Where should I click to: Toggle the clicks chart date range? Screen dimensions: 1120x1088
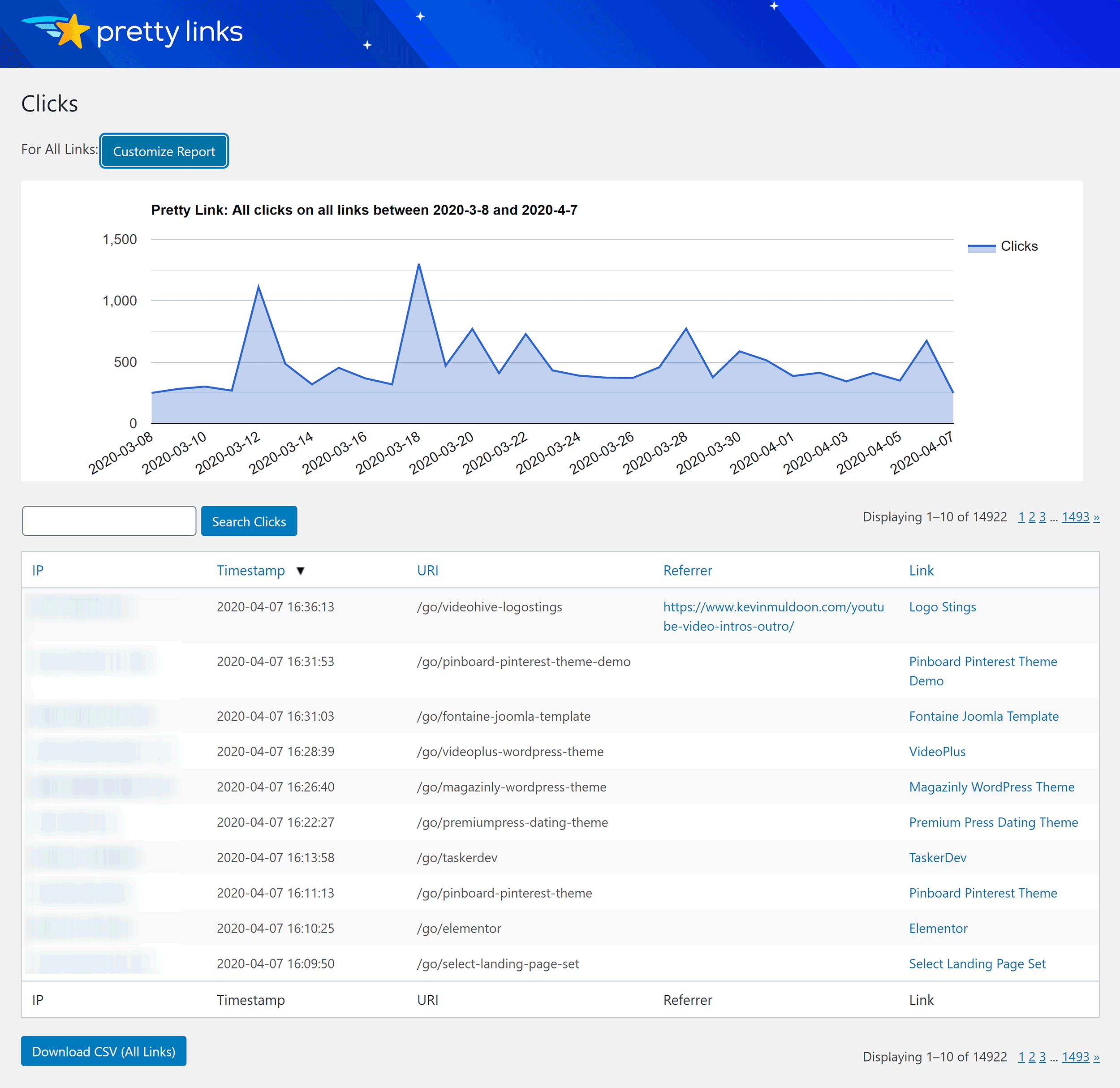163,151
